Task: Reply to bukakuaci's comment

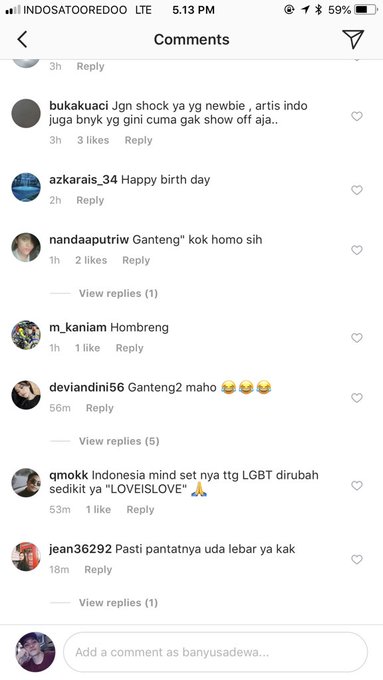Action: click(138, 140)
